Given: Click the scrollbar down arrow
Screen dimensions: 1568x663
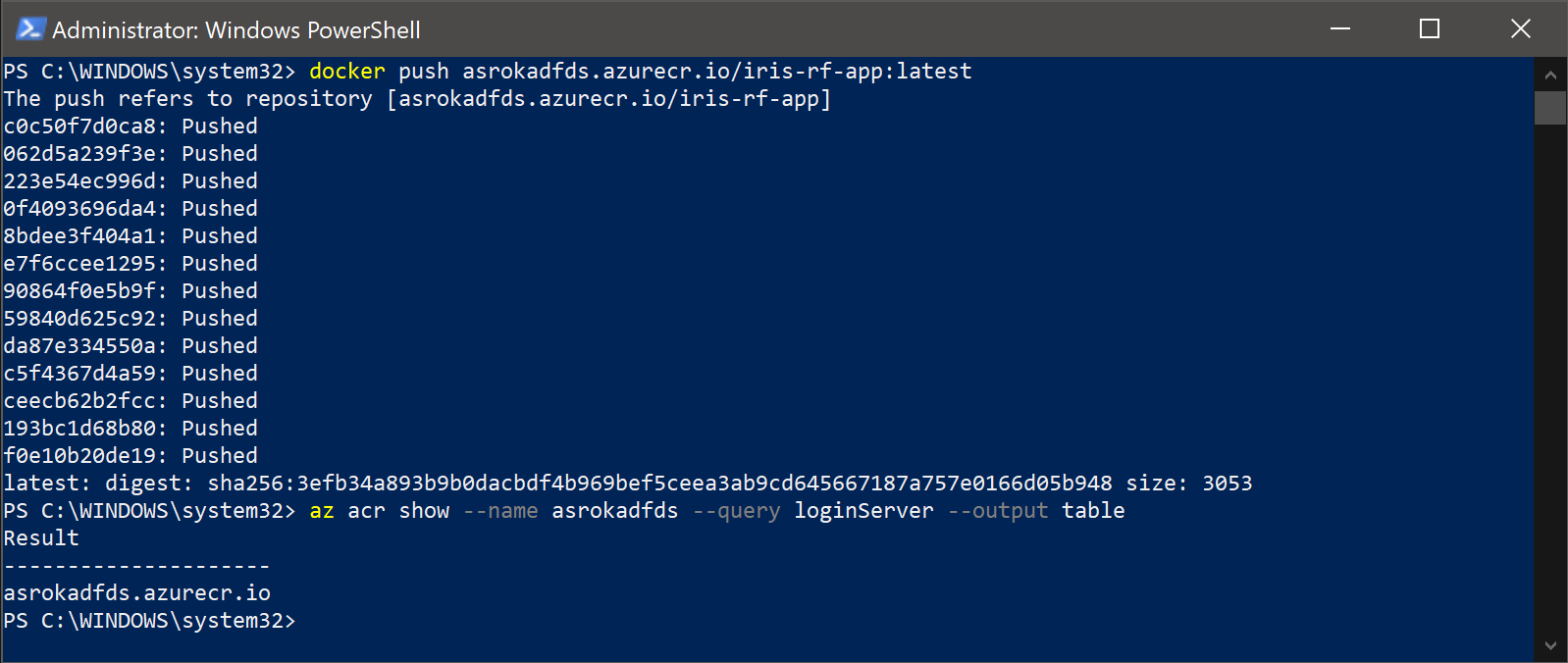Looking at the screenshot, I should [1550, 645].
